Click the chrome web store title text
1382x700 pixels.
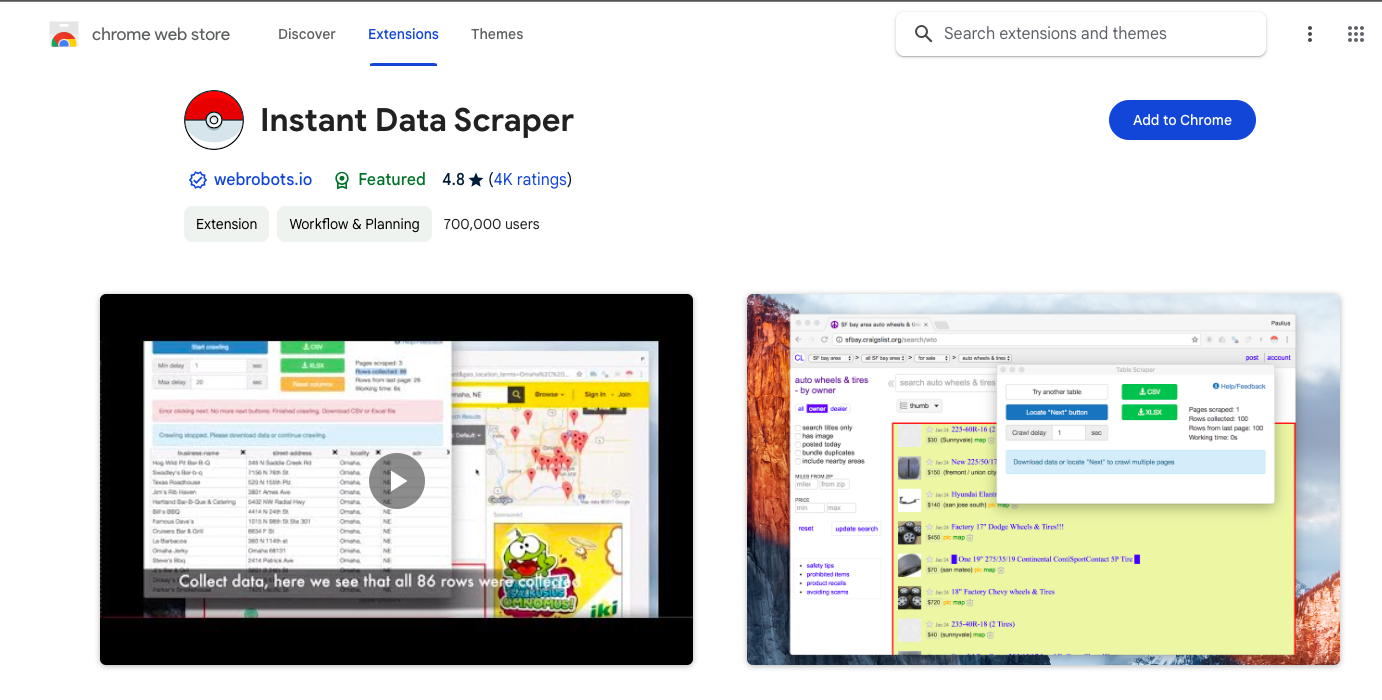point(161,35)
